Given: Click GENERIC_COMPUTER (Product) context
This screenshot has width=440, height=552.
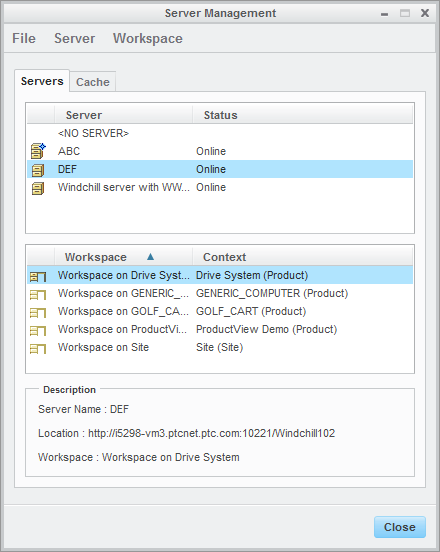Looking at the screenshot, I should (272, 293).
